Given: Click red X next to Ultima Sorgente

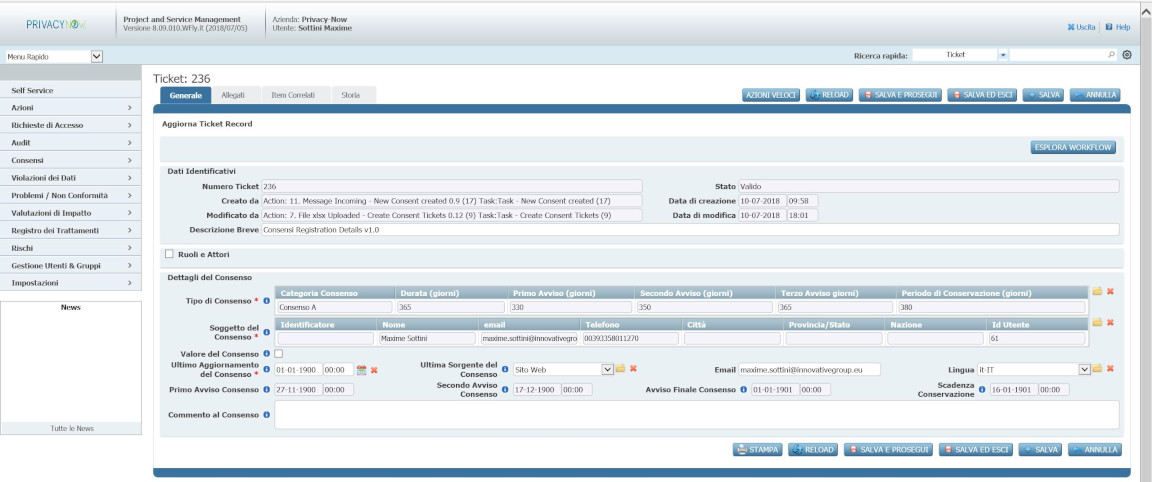Looking at the screenshot, I should click(x=633, y=369).
